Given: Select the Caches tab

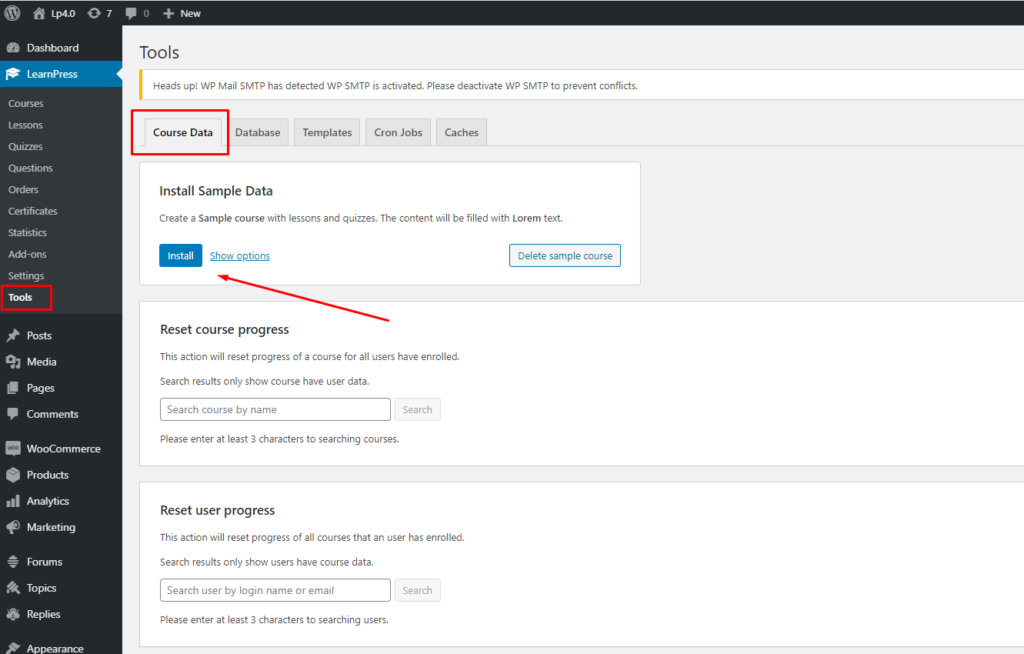Looking at the screenshot, I should point(461,133).
